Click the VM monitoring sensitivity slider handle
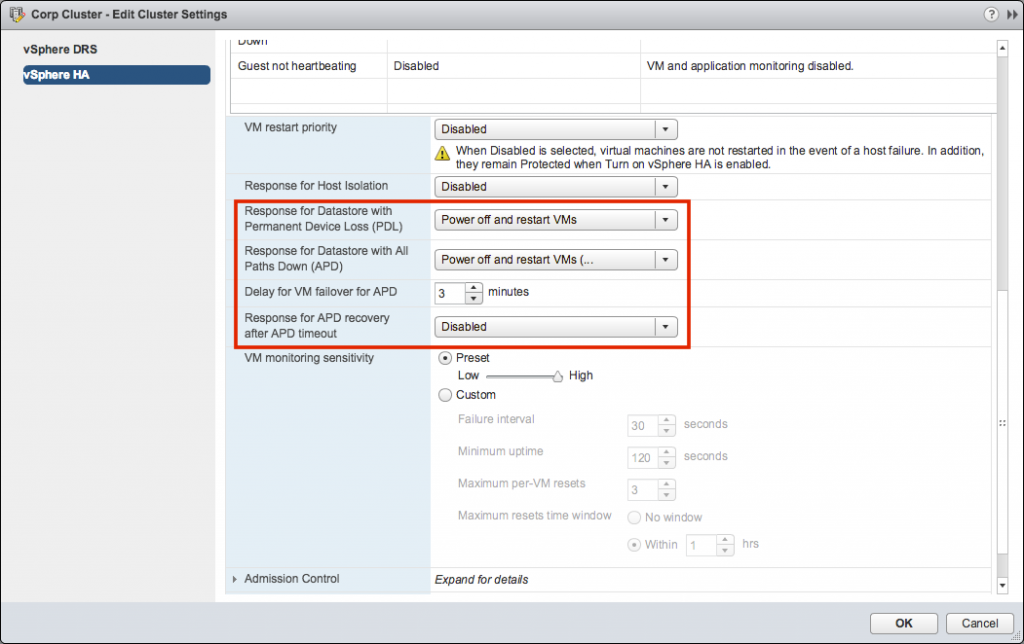1024x644 pixels. click(x=558, y=376)
